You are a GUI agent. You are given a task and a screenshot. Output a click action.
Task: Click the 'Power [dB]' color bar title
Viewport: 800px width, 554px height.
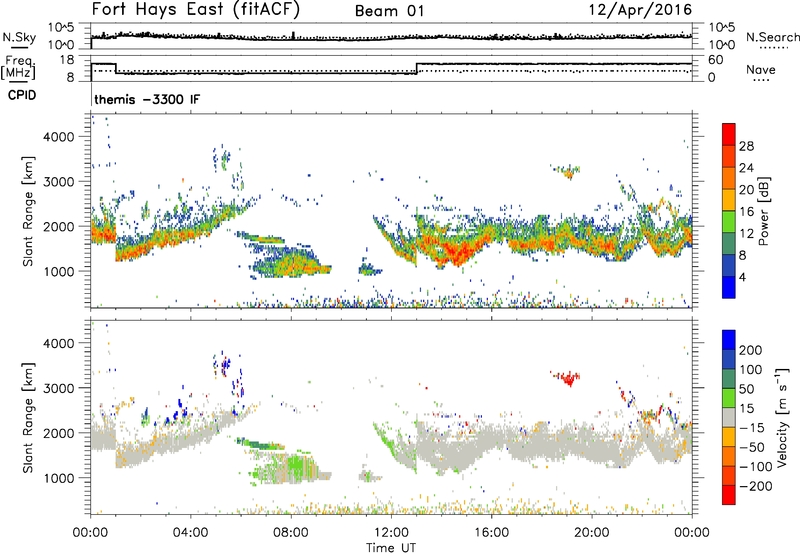click(763, 211)
